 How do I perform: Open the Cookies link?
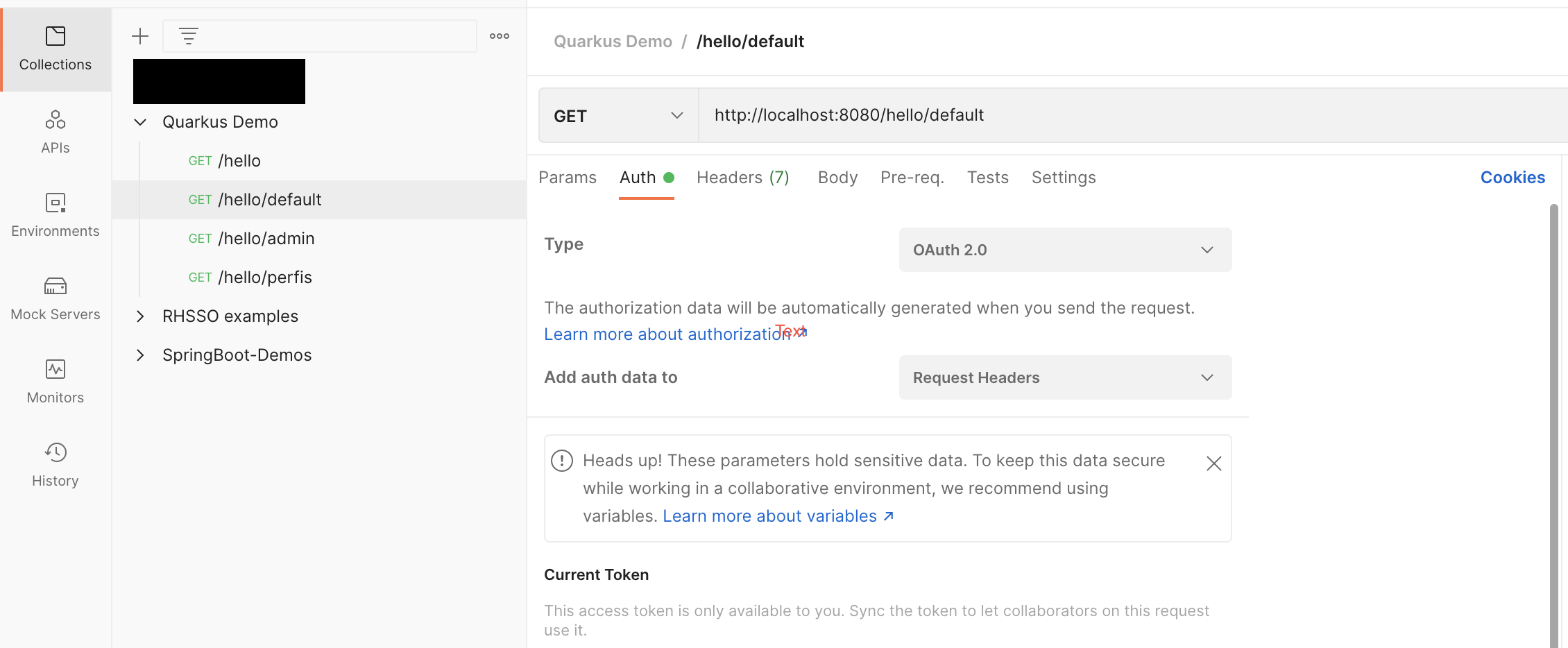[x=1512, y=178]
